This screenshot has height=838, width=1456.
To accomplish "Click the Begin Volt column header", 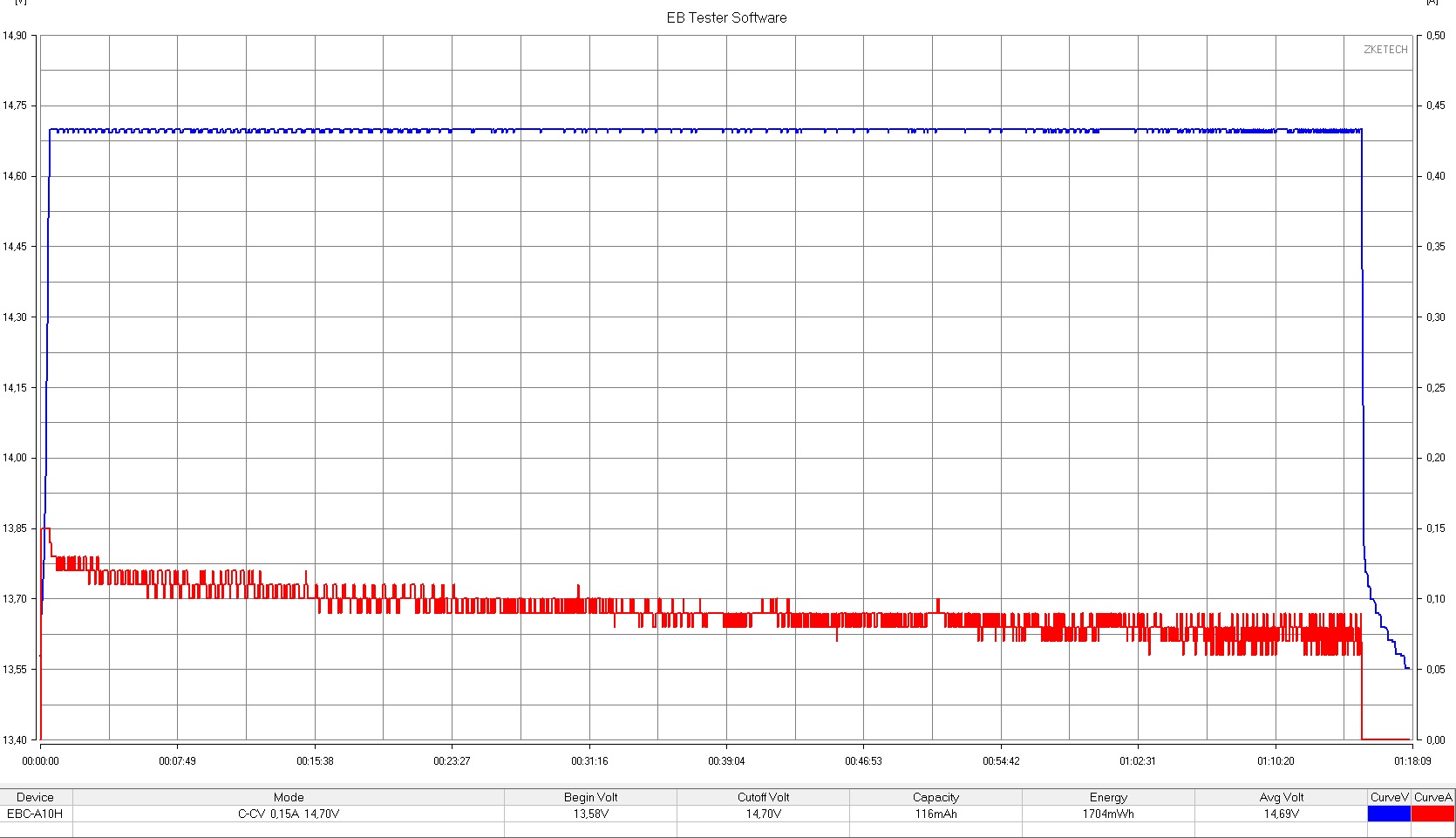I will tap(590, 797).
